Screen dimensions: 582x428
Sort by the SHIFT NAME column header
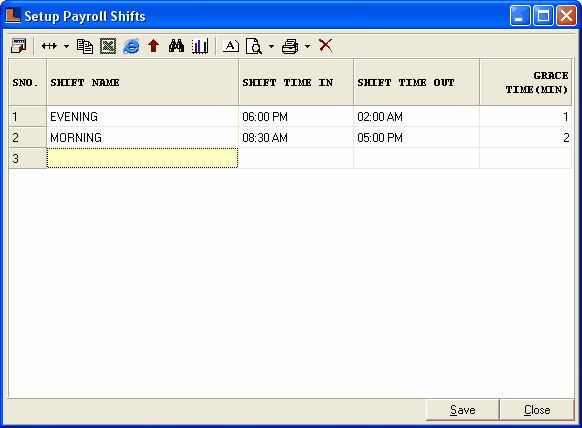tap(143, 82)
